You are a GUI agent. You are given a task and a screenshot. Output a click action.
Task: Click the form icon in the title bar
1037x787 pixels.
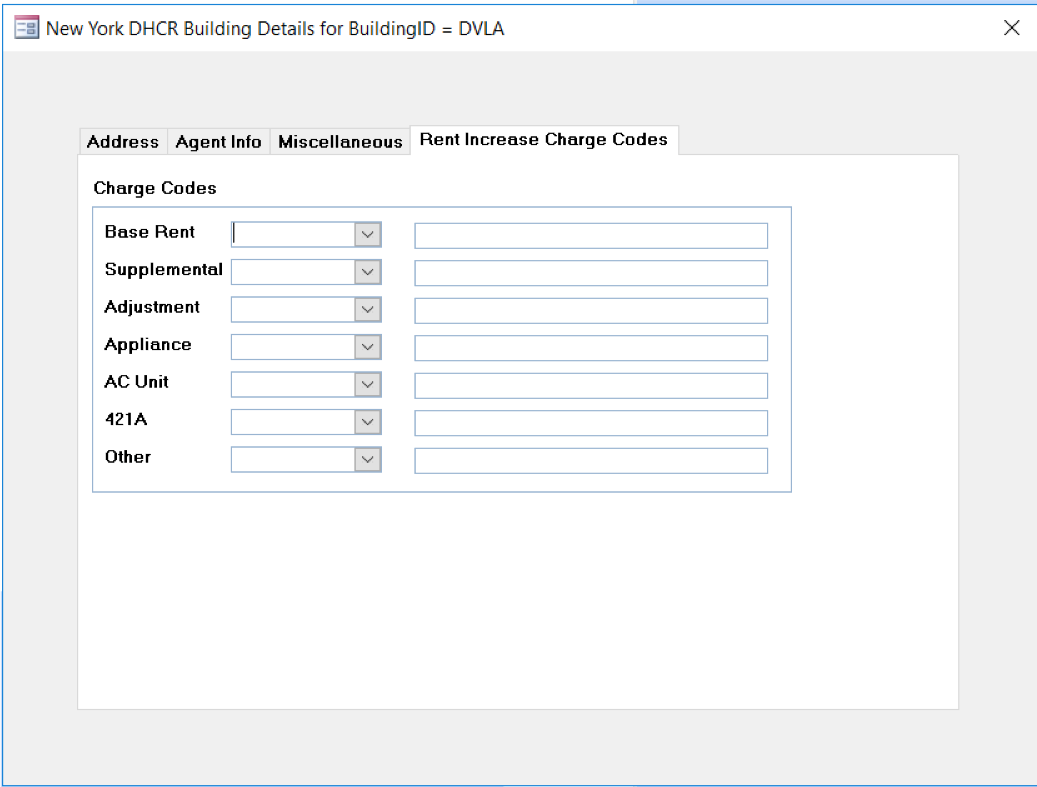pyautogui.click(x=26, y=28)
